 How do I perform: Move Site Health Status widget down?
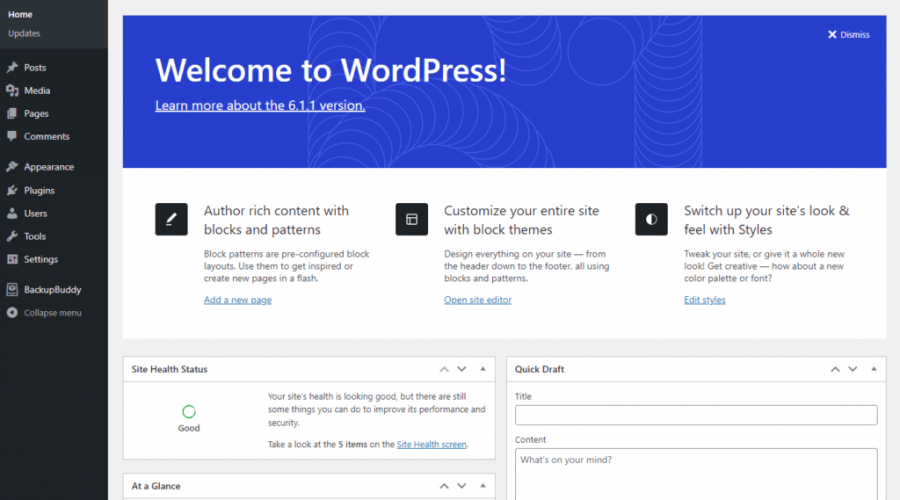coord(461,369)
